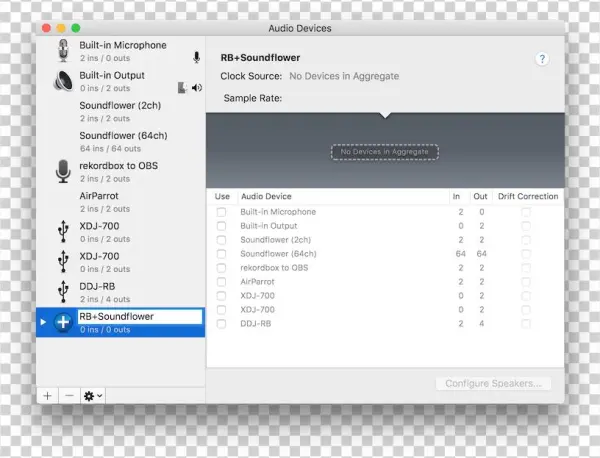Check Use for rekordbox to OBS

tap(221, 268)
